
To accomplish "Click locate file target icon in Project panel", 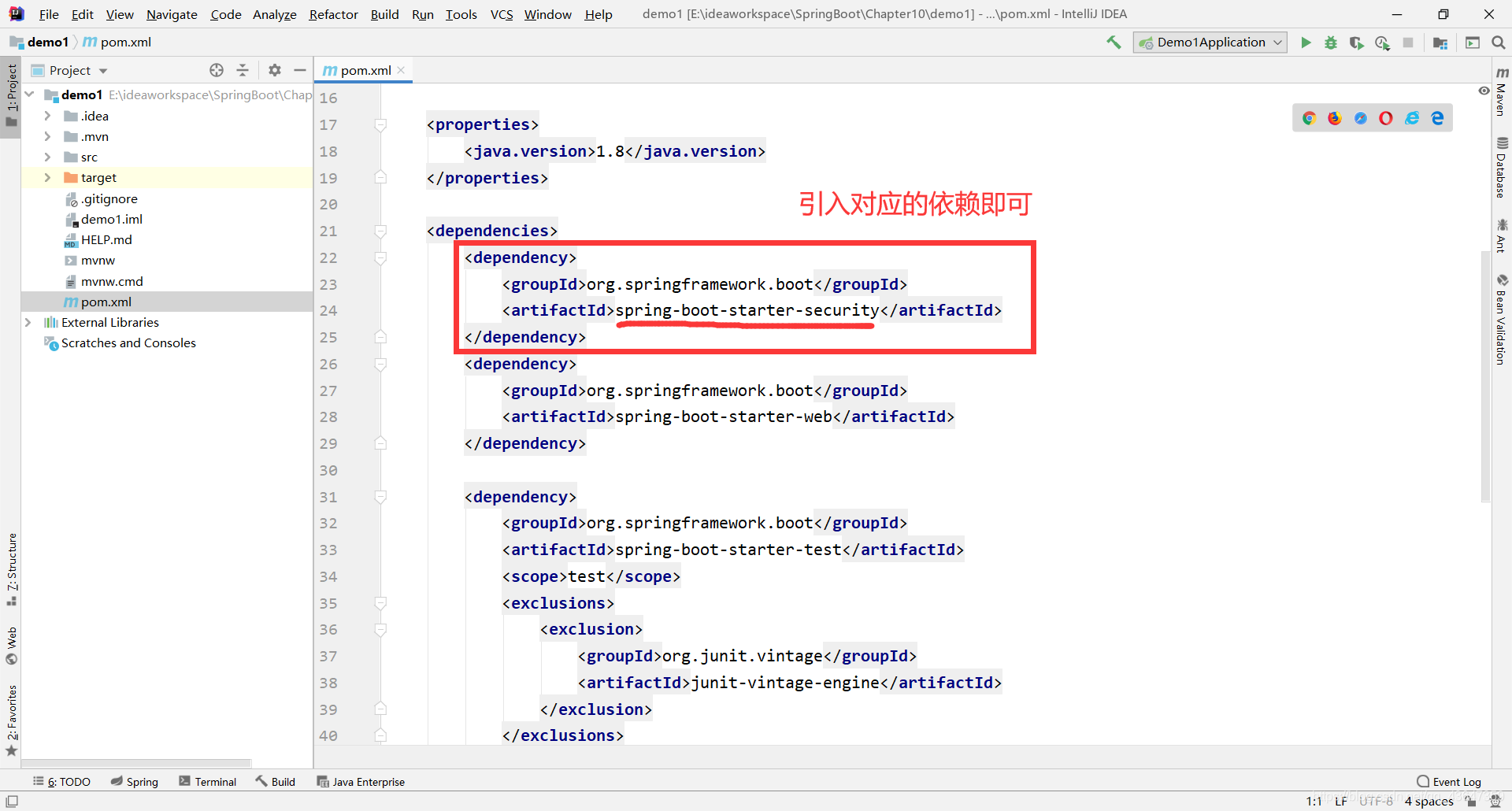I will click(217, 70).
